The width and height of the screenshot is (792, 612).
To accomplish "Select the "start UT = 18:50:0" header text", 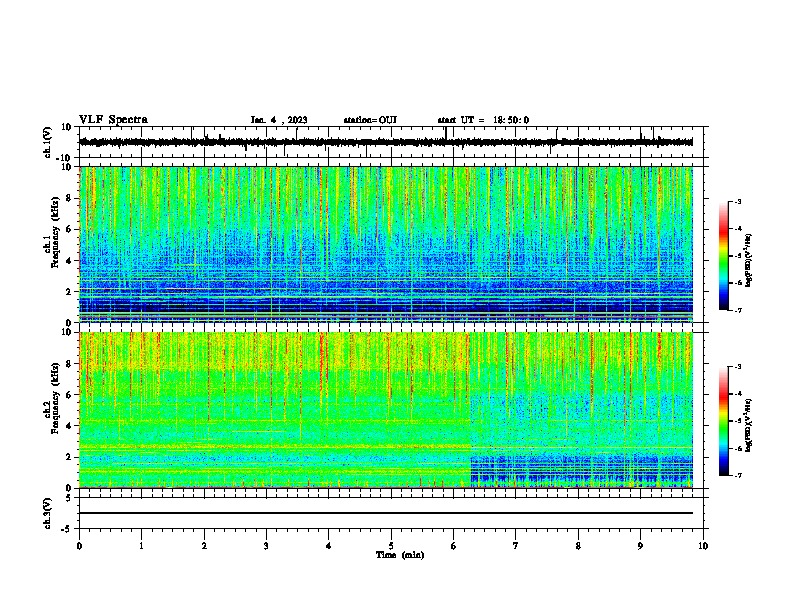I will 483,120.
